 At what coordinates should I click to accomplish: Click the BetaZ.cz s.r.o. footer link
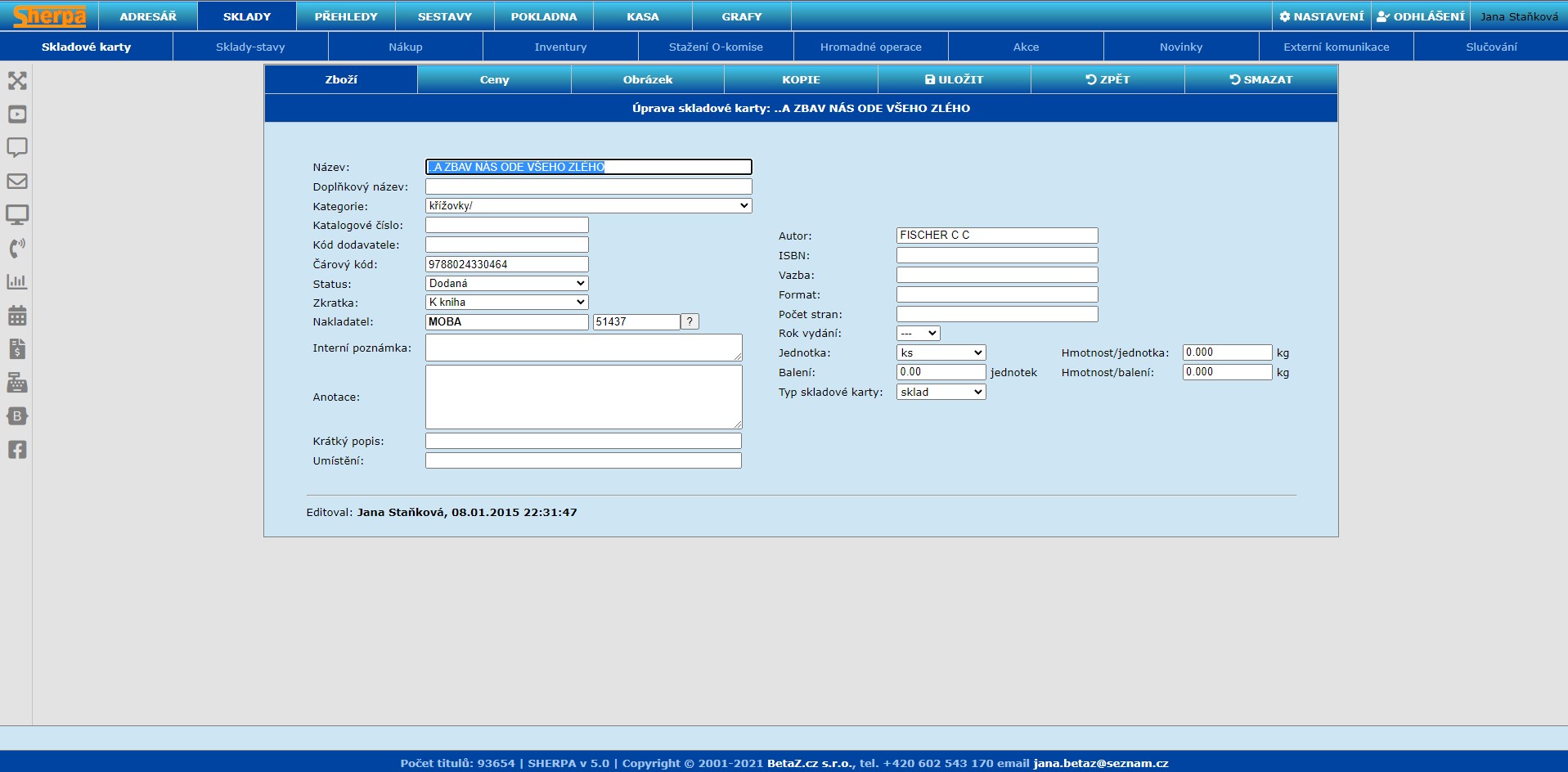point(811,763)
